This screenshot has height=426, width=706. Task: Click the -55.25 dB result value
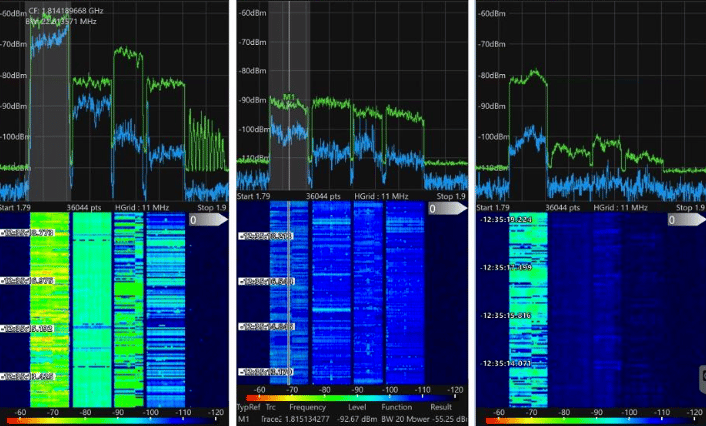click(449, 419)
